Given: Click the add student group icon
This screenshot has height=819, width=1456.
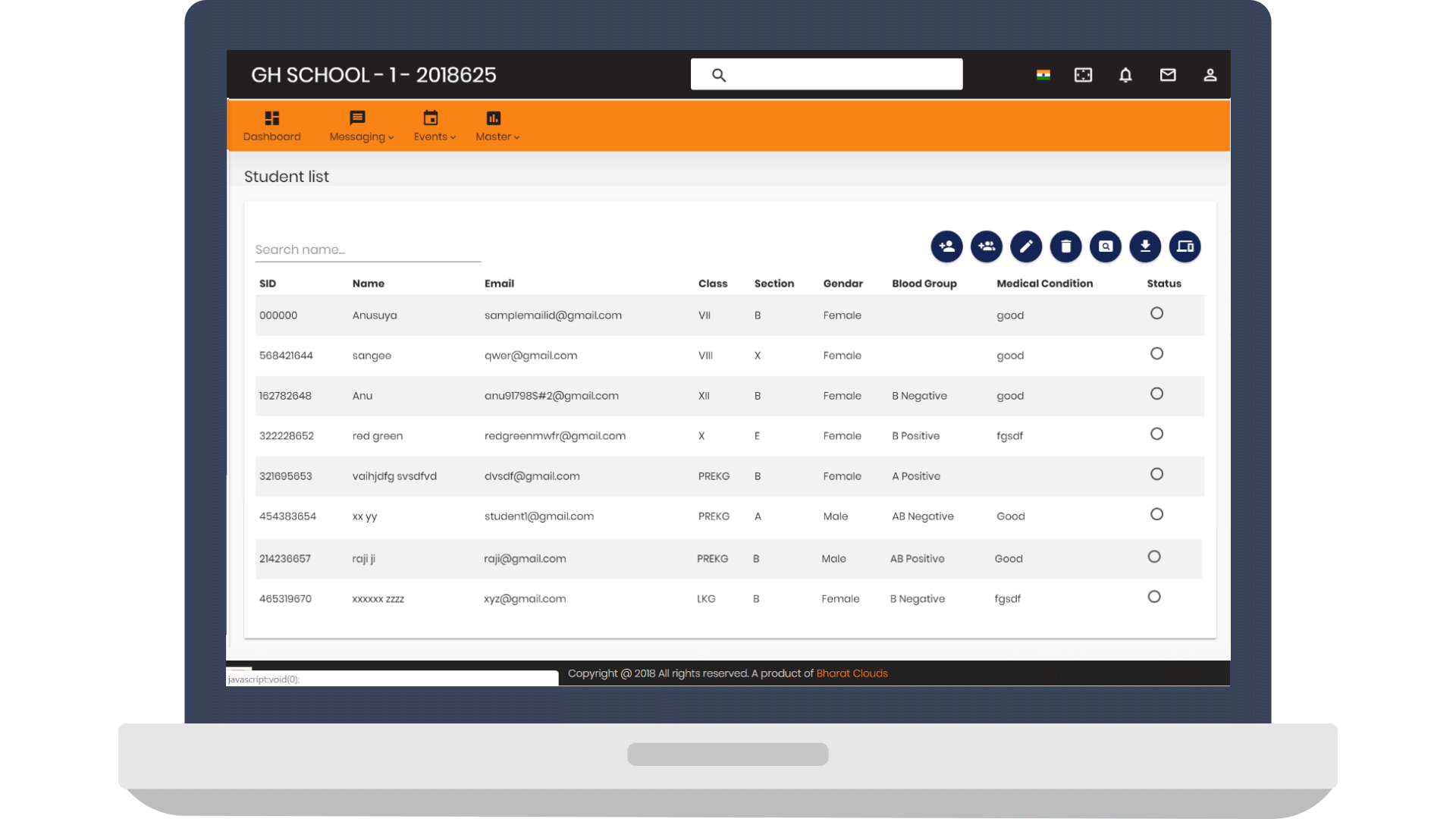Looking at the screenshot, I should point(987,246).
